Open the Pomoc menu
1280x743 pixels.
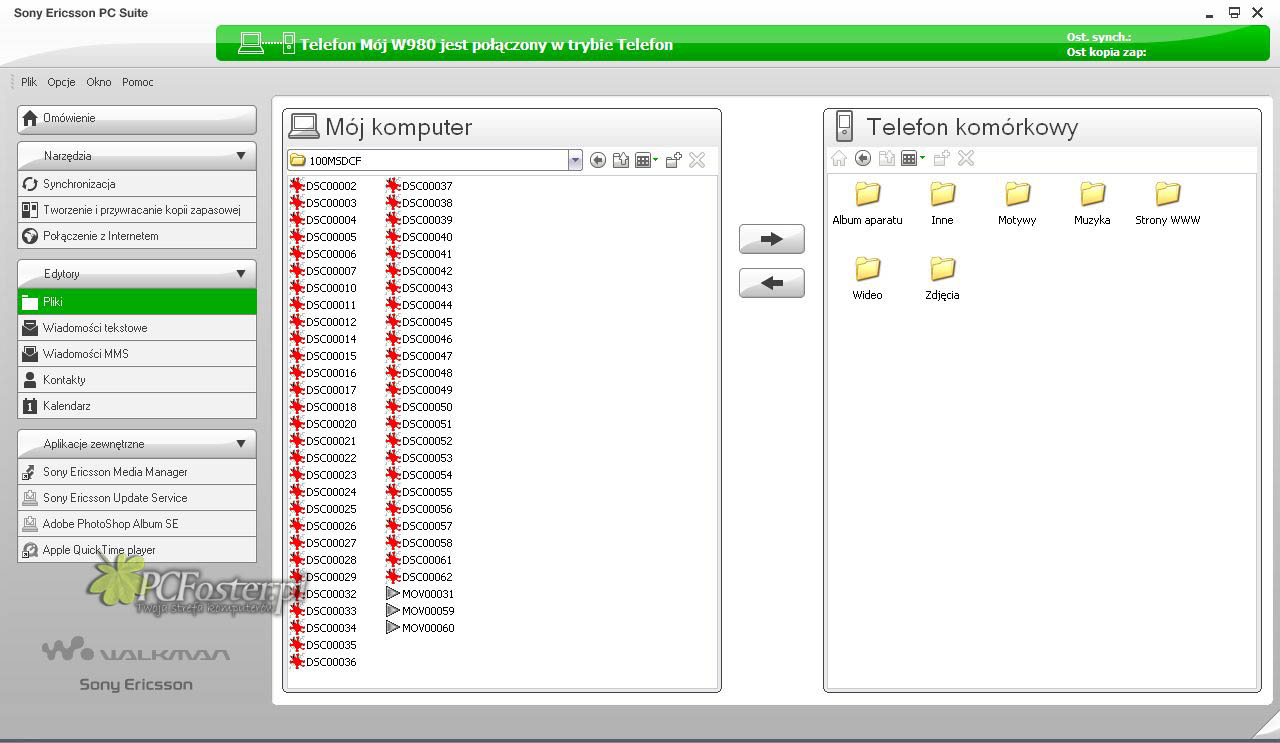tap(138, 82)
